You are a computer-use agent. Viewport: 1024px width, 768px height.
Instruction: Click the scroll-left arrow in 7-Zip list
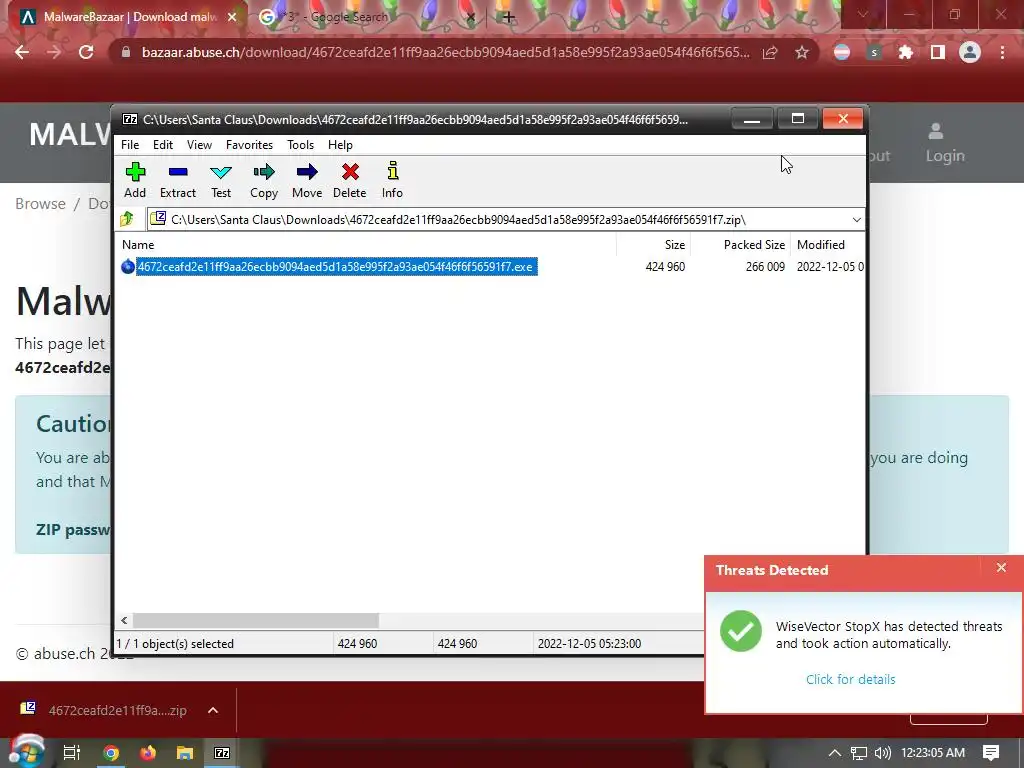tap(124, 620)
